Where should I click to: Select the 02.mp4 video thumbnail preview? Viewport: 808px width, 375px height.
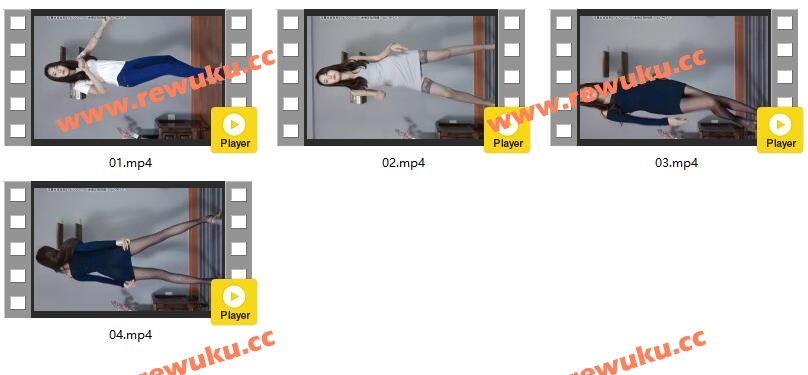point(401,77)
